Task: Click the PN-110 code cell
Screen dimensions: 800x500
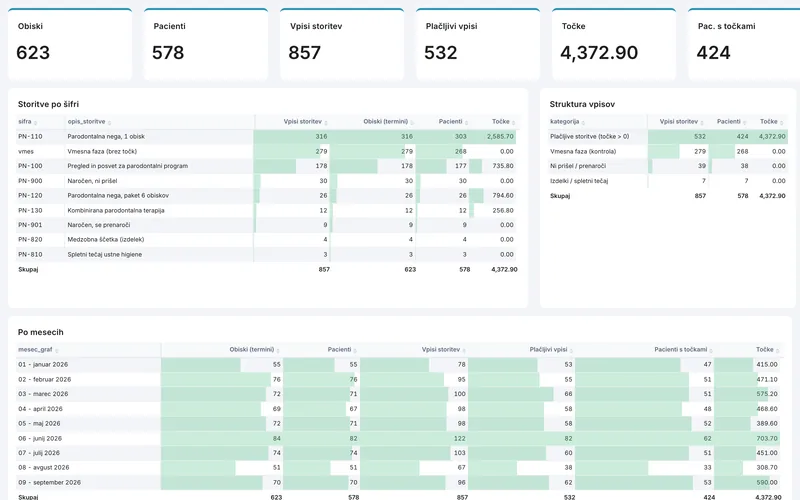Action: pos(30,137)
